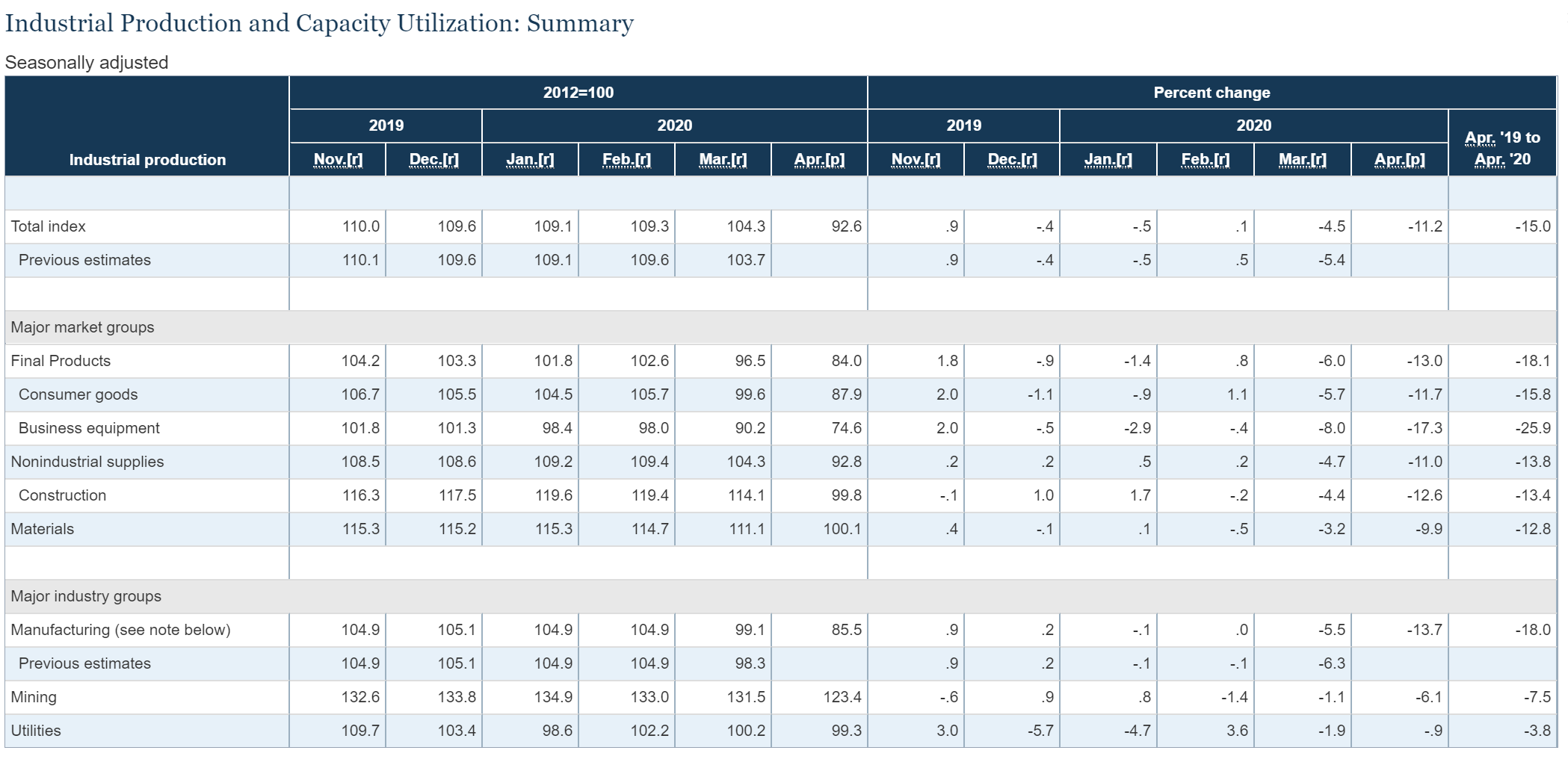Select the Total index row label
This screenshot has height=774, width=1568.
(x=49, y=226)
